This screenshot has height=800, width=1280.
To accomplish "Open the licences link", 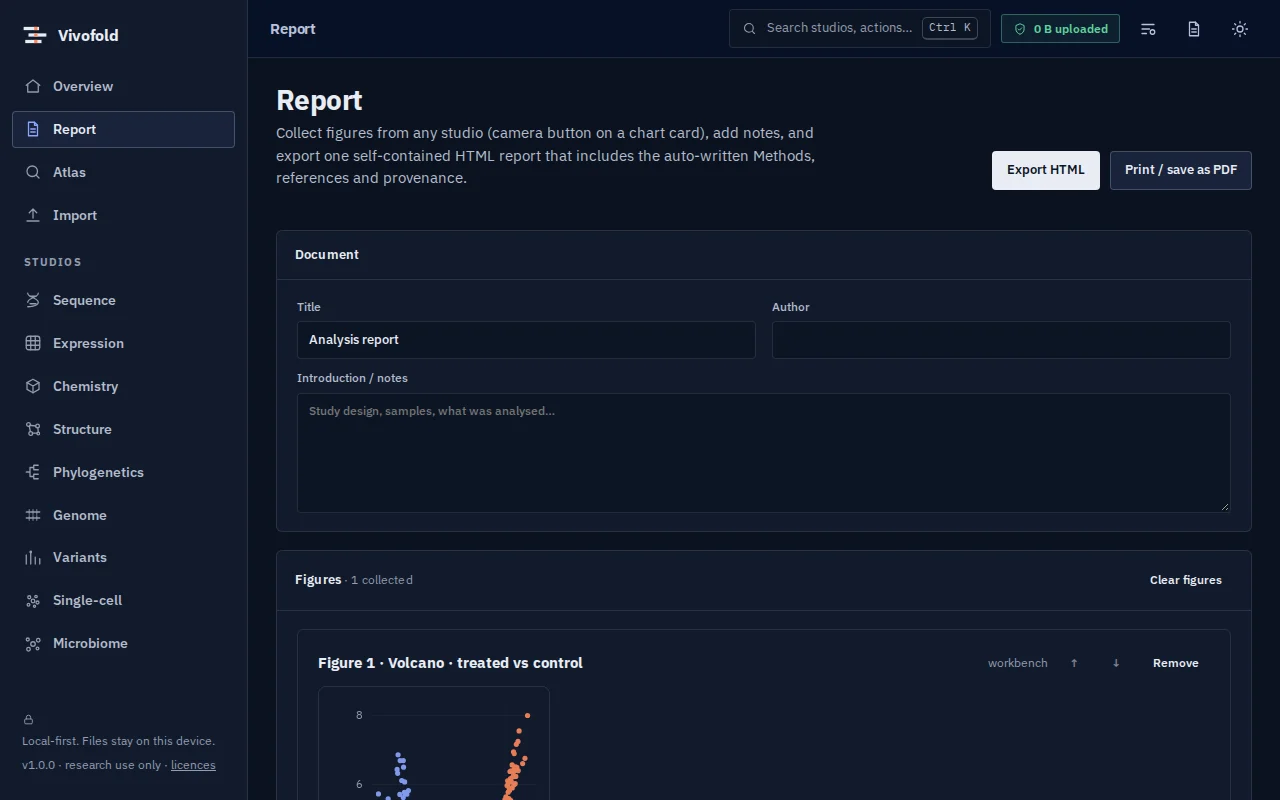I will (x=193, y=765).
